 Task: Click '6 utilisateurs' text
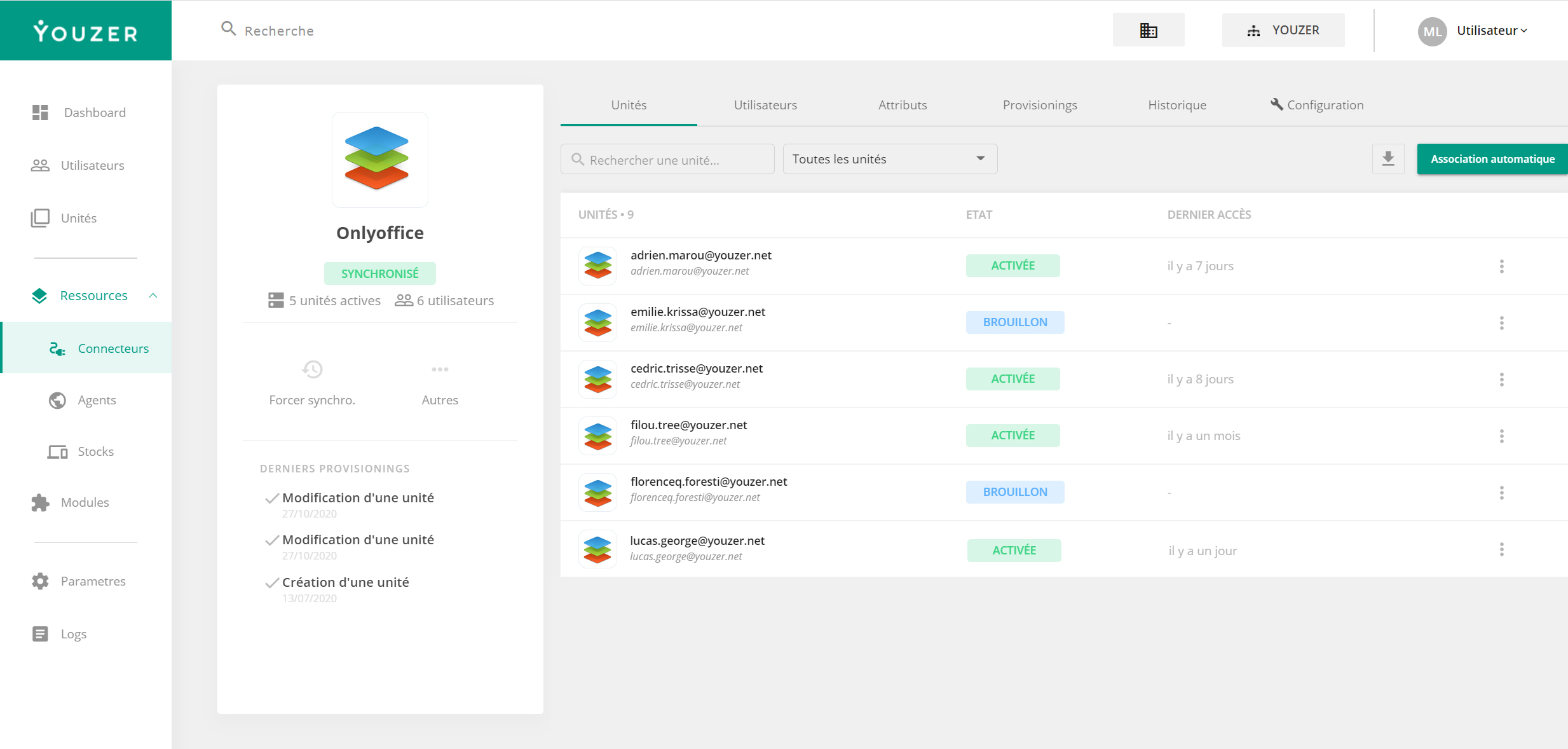click(455, 301)
